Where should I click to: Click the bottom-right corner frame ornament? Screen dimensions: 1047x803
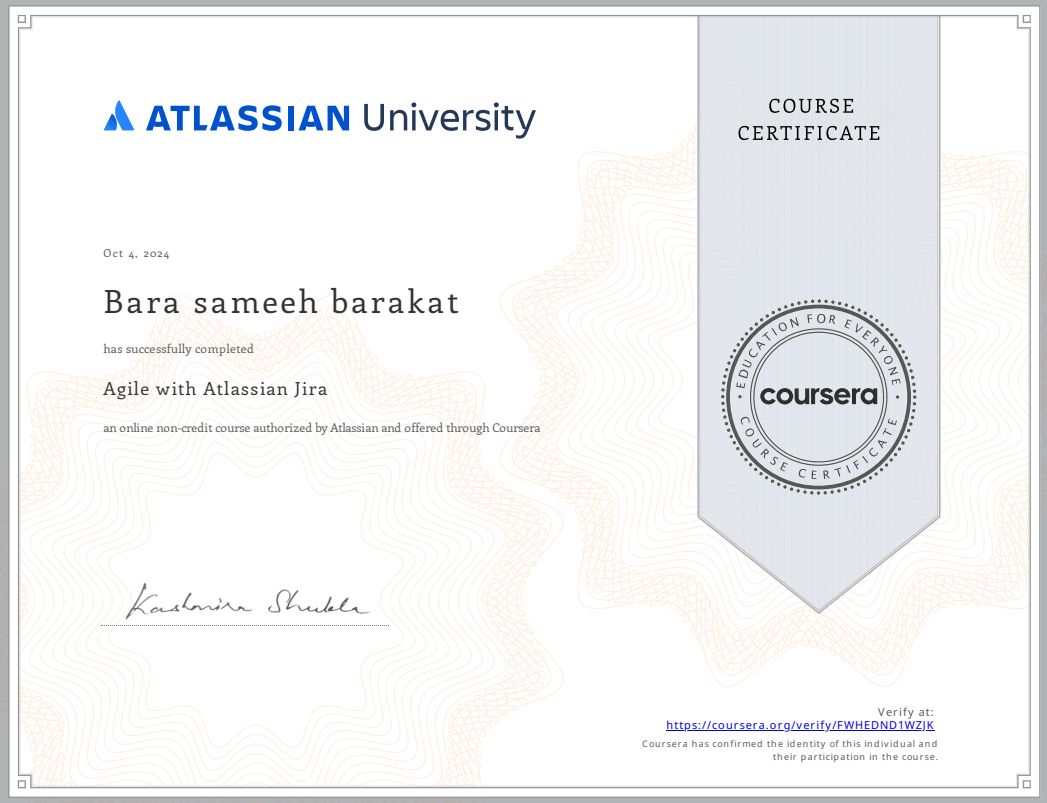1024,781
